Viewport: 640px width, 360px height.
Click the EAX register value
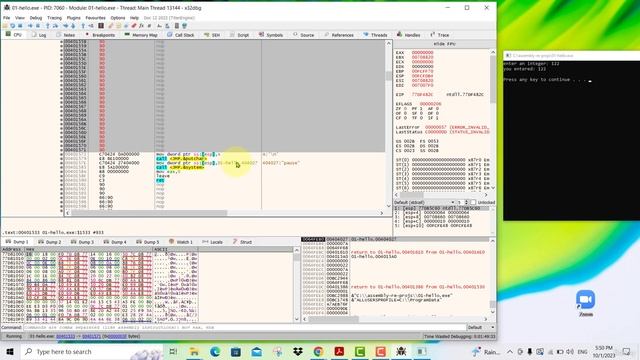coord(422,53)
